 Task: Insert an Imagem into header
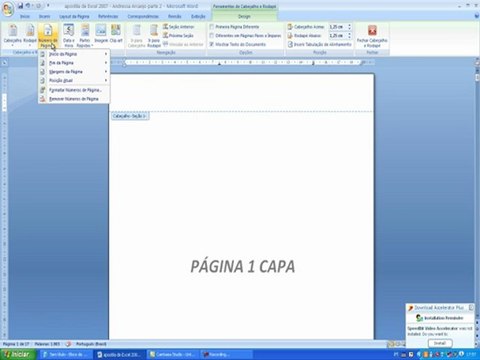101,34
